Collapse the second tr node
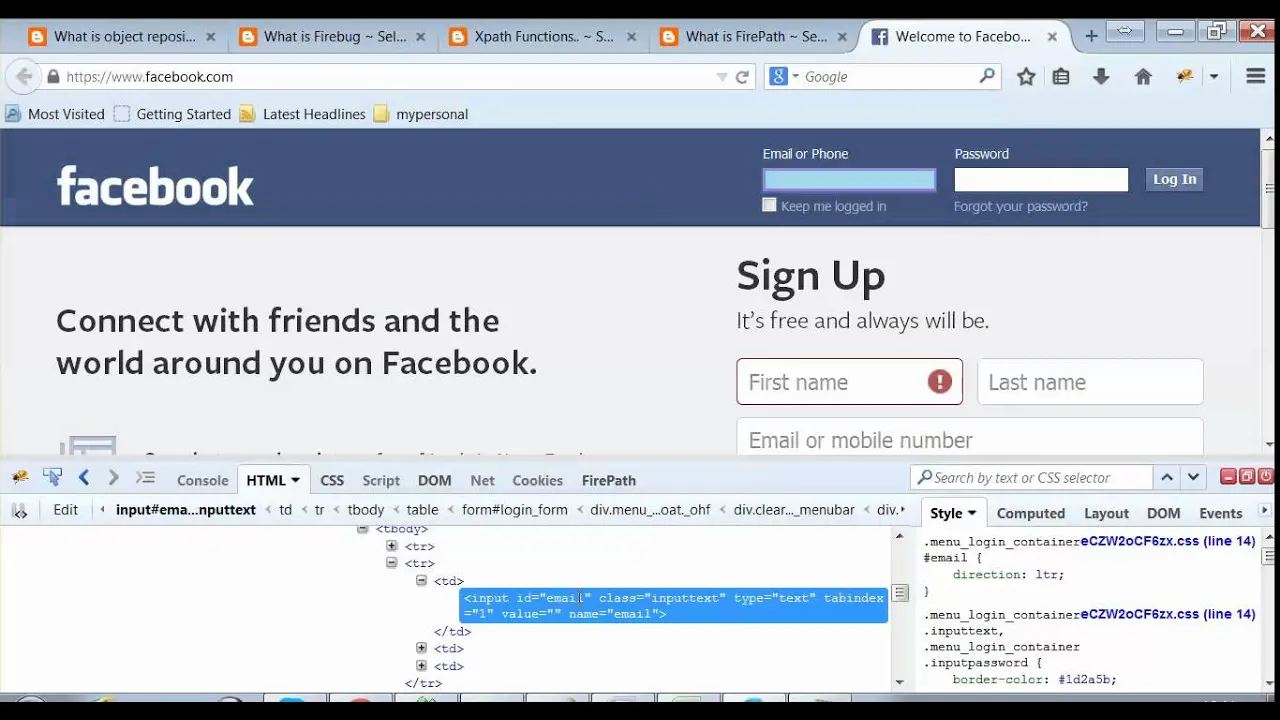Viewport: 1280px width, 720px height. [392, 563]
